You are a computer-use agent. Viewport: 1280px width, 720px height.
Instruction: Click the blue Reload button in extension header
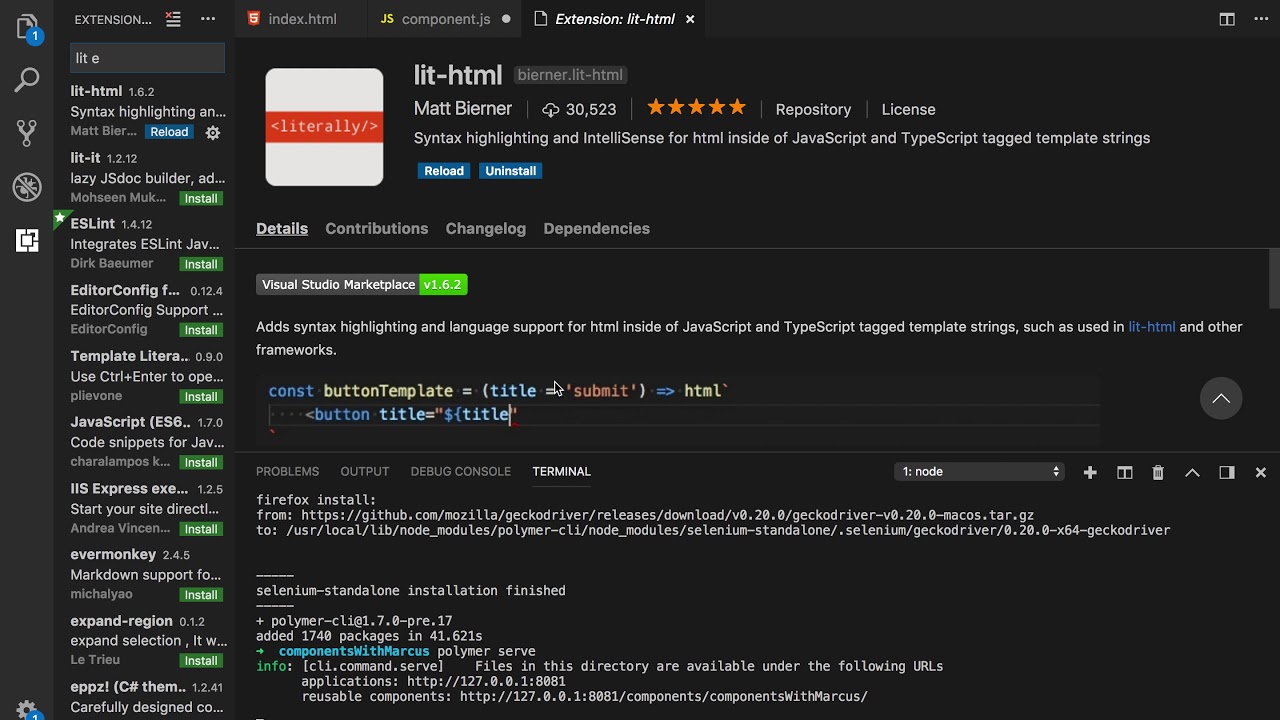(x=444, y=171)
